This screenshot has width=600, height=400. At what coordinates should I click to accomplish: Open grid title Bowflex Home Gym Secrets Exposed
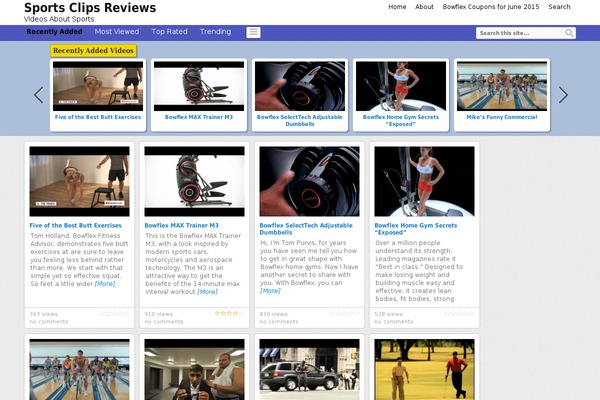[x=416, y=229]
